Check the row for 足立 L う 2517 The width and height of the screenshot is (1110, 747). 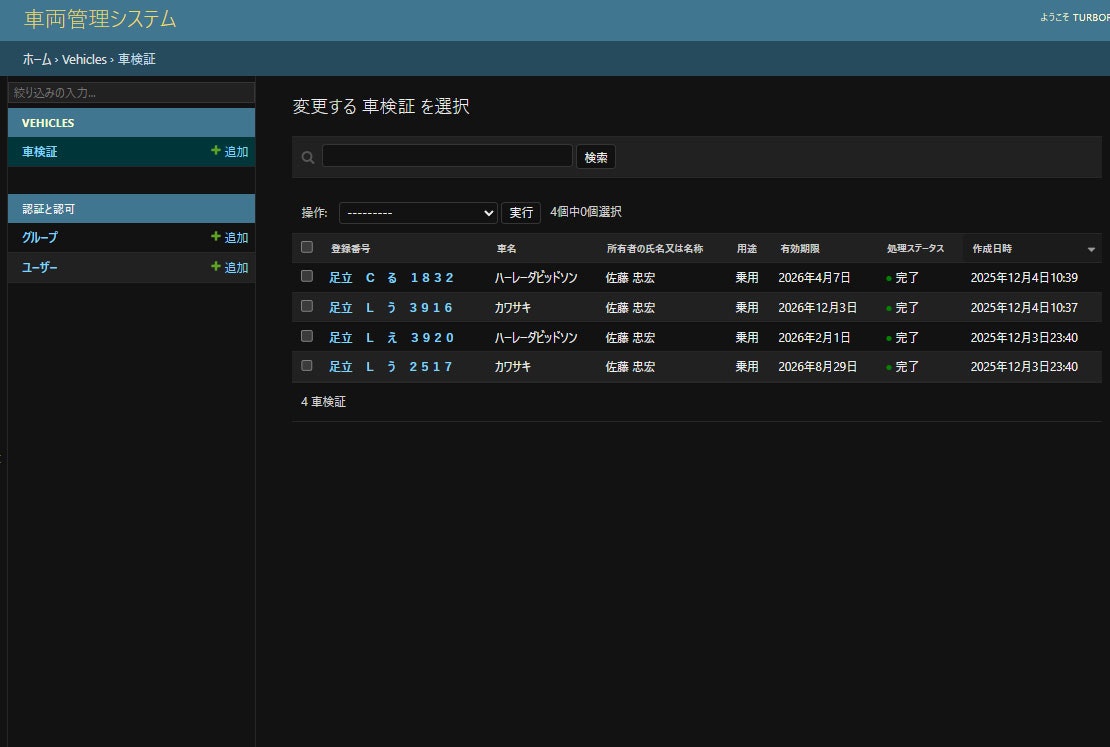[x=307, y=365]
